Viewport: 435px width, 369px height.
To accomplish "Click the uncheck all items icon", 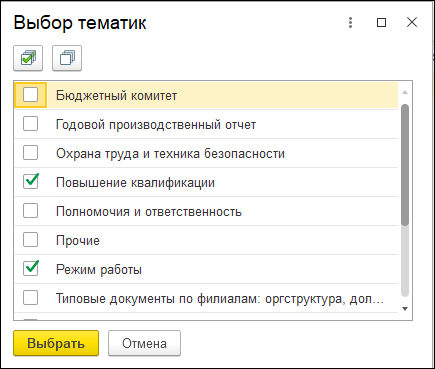I will click(67, 58).
